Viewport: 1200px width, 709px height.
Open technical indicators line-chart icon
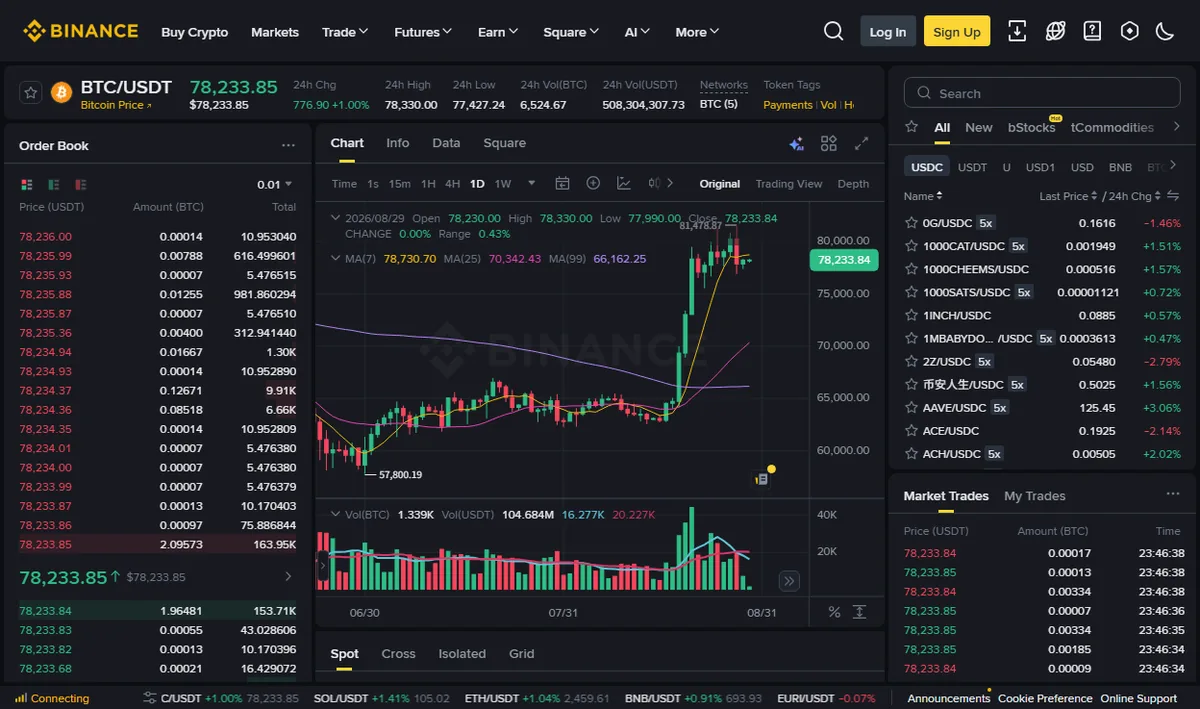pos(624,183)
